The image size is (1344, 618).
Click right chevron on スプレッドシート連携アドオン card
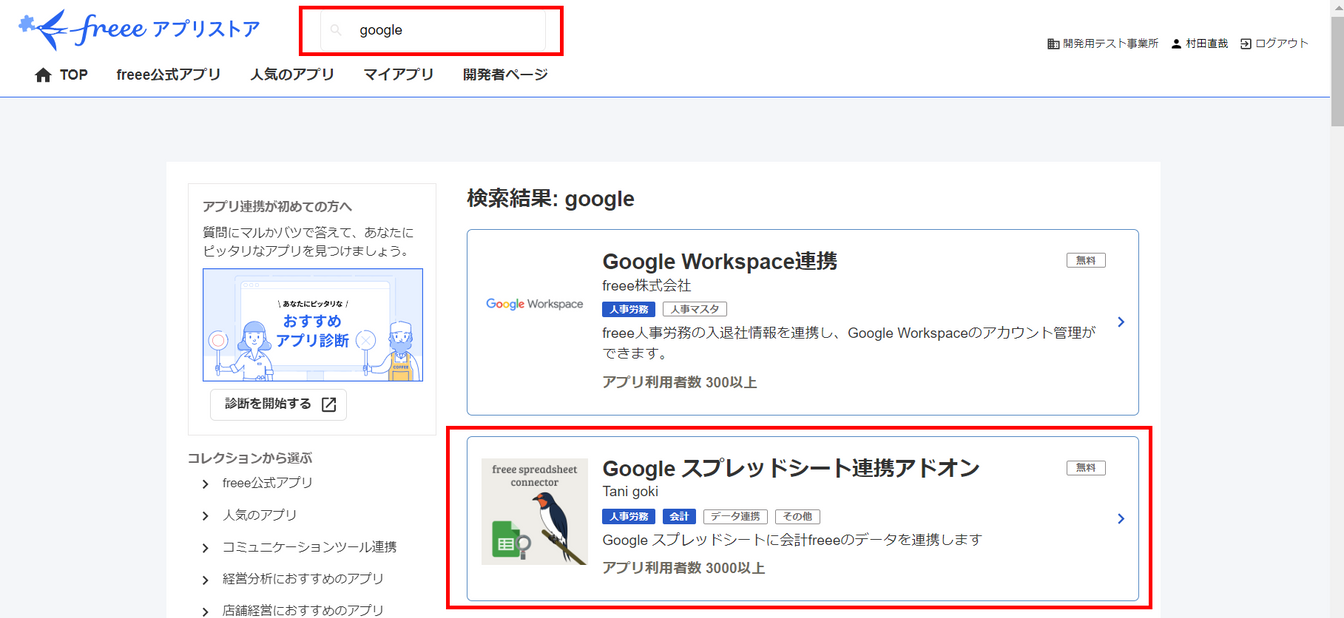tap(1121, 519)
